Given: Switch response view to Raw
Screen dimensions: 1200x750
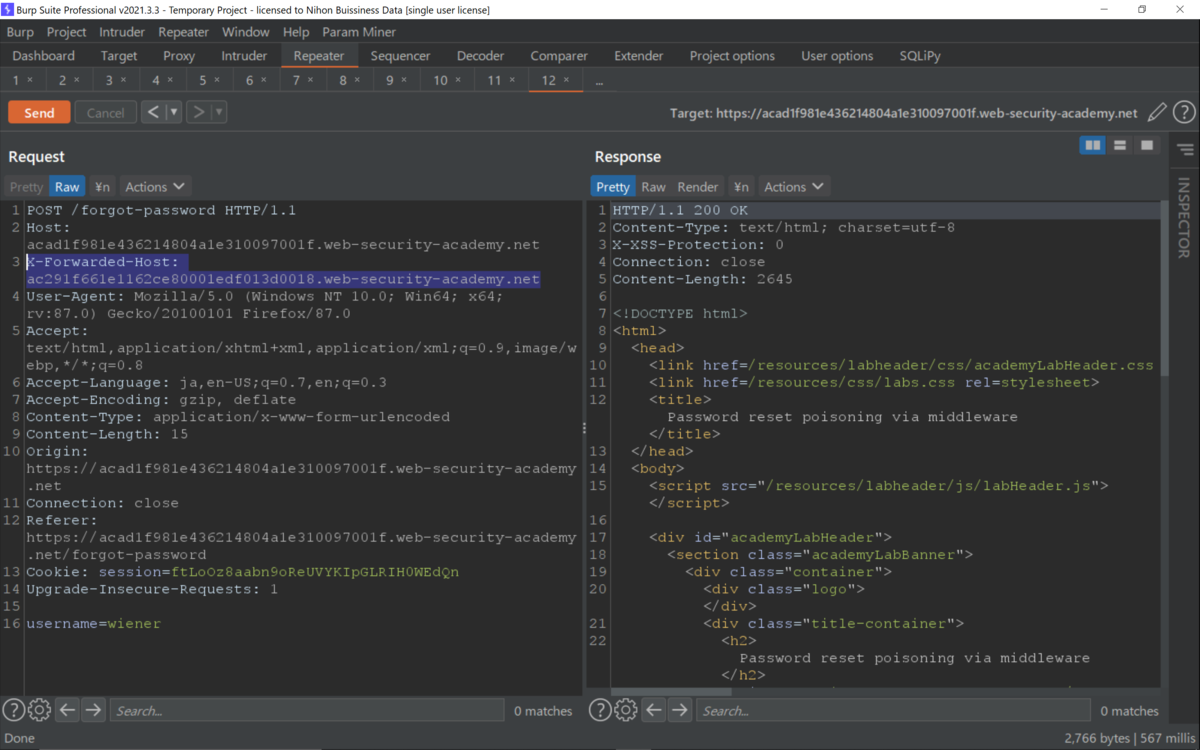Looking at the screenshot, I should pyautogui.click(x=654, y=187).
